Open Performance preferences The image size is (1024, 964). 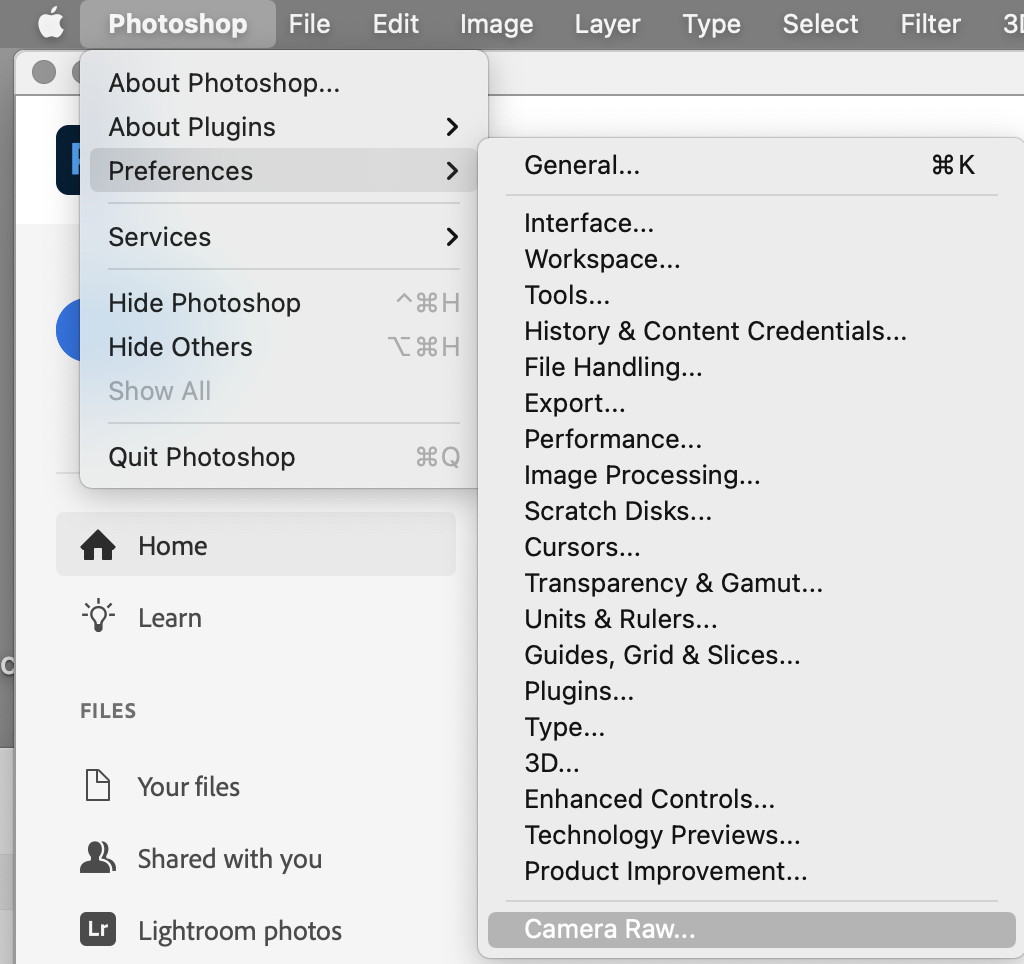[613, 439]
